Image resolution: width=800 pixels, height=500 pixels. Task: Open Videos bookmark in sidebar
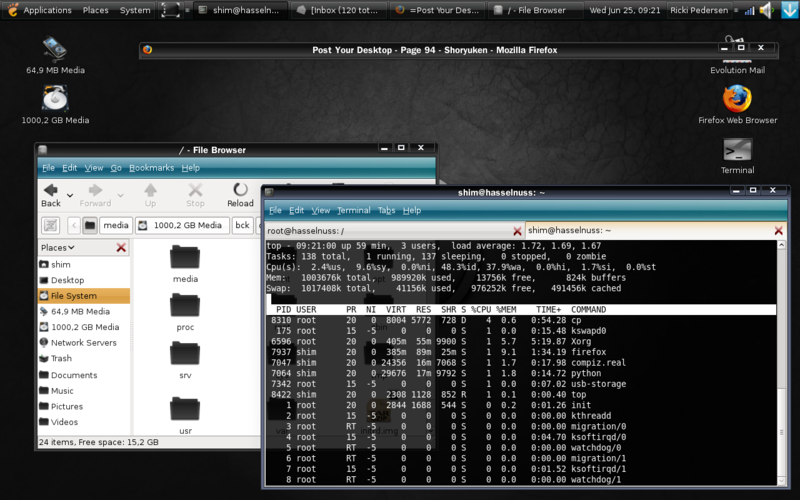point(84,422)
